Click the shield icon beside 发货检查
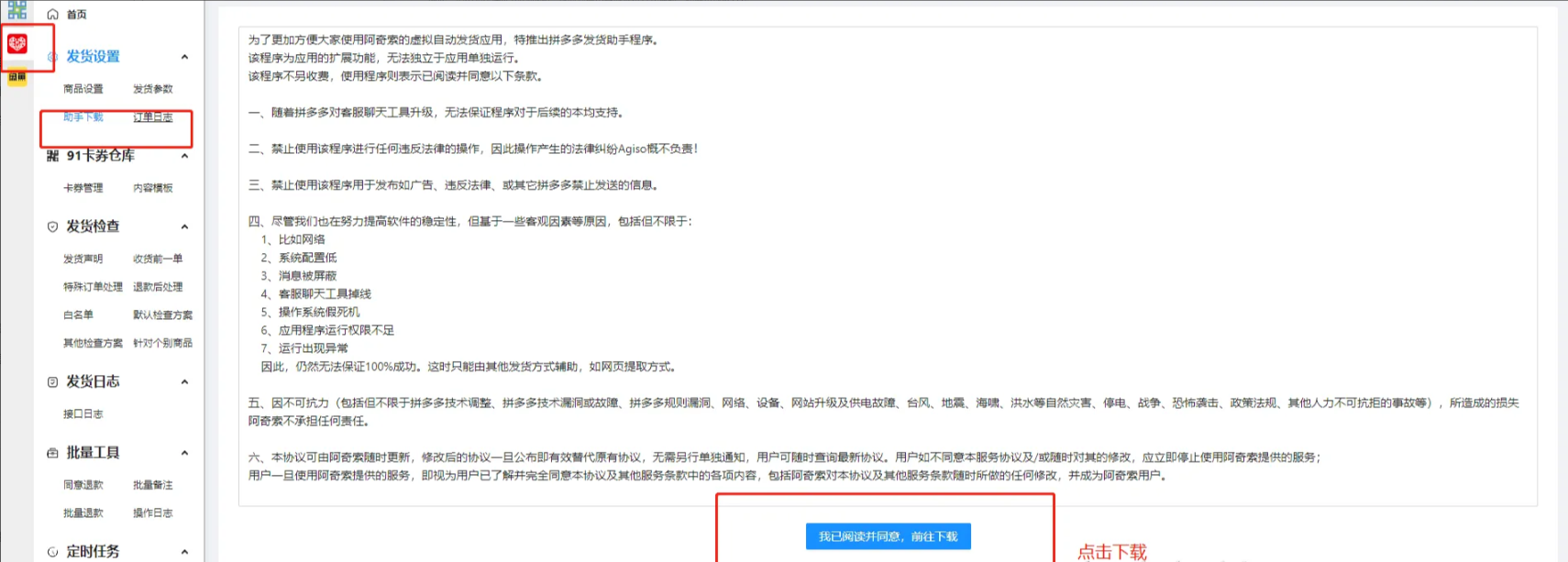Viewport: 1568px width, 562px height. pos(52,226)
